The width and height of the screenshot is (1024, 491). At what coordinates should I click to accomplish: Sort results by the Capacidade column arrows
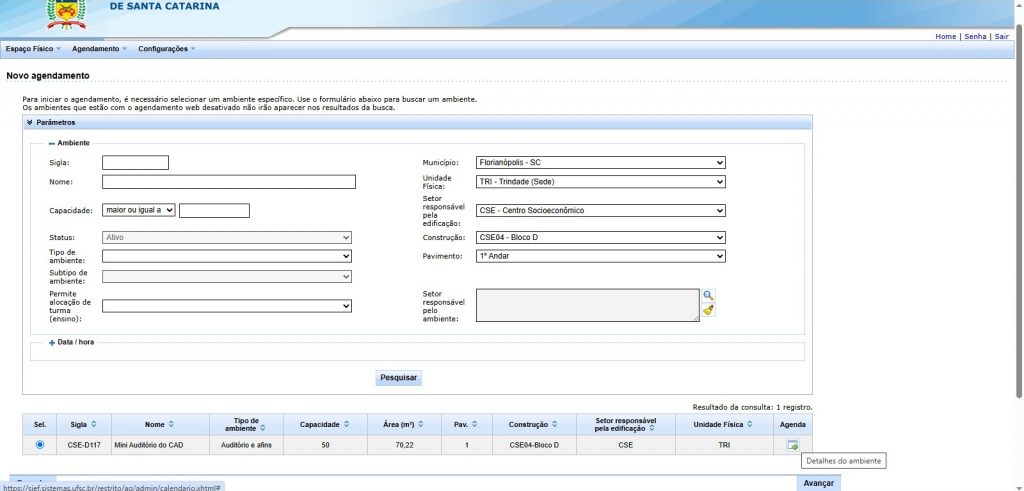347,424
